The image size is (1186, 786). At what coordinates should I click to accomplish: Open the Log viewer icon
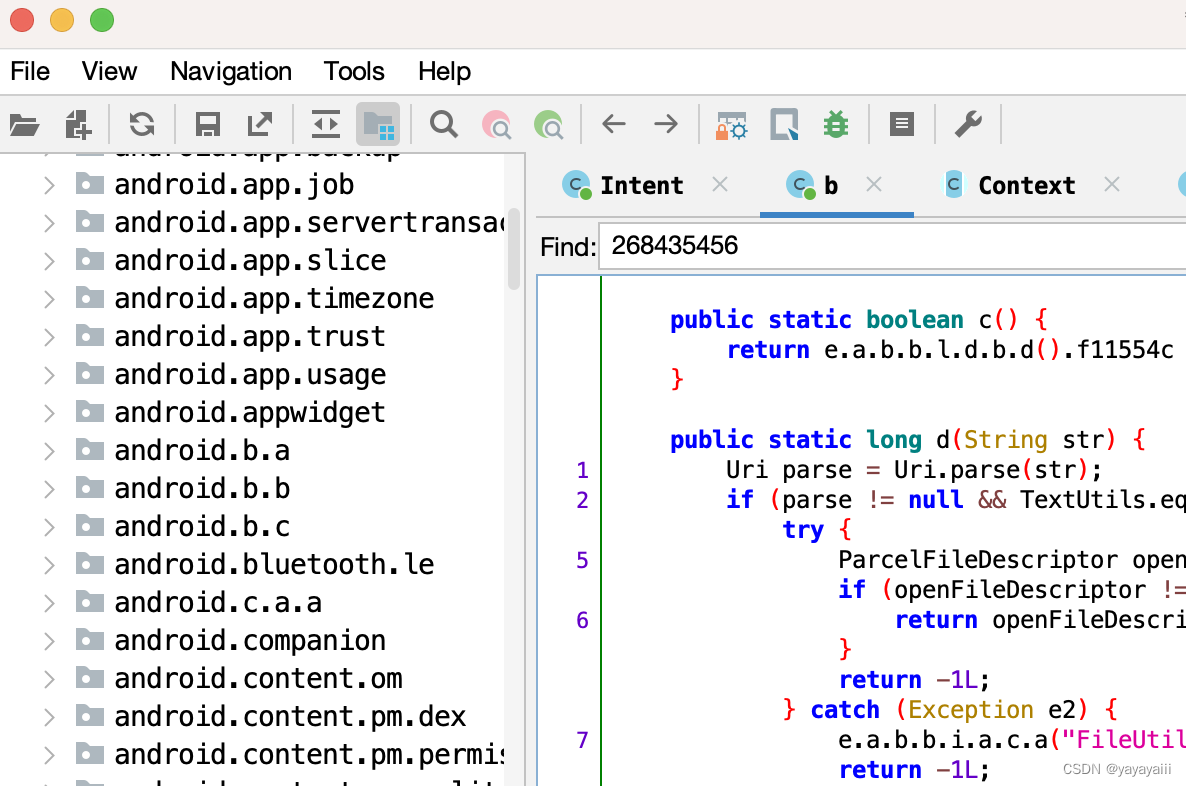(x=902, y=124)
